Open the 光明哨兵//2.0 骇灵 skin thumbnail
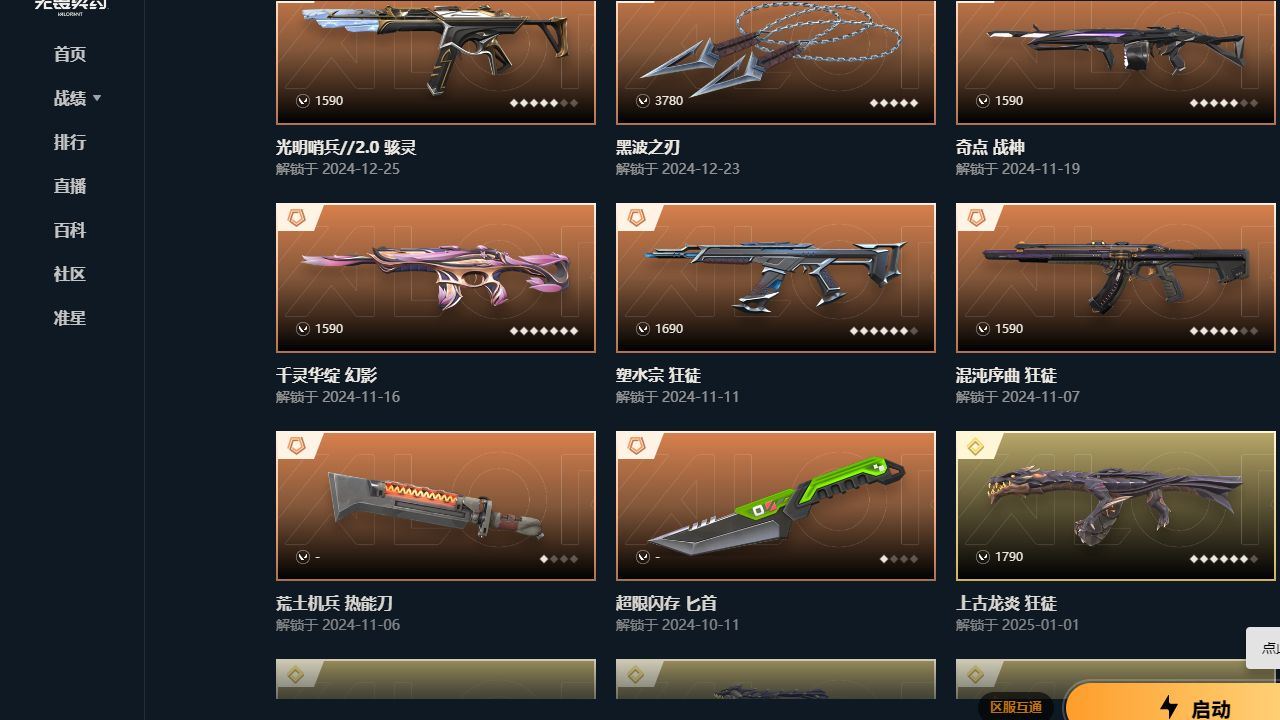 (436, 62)
